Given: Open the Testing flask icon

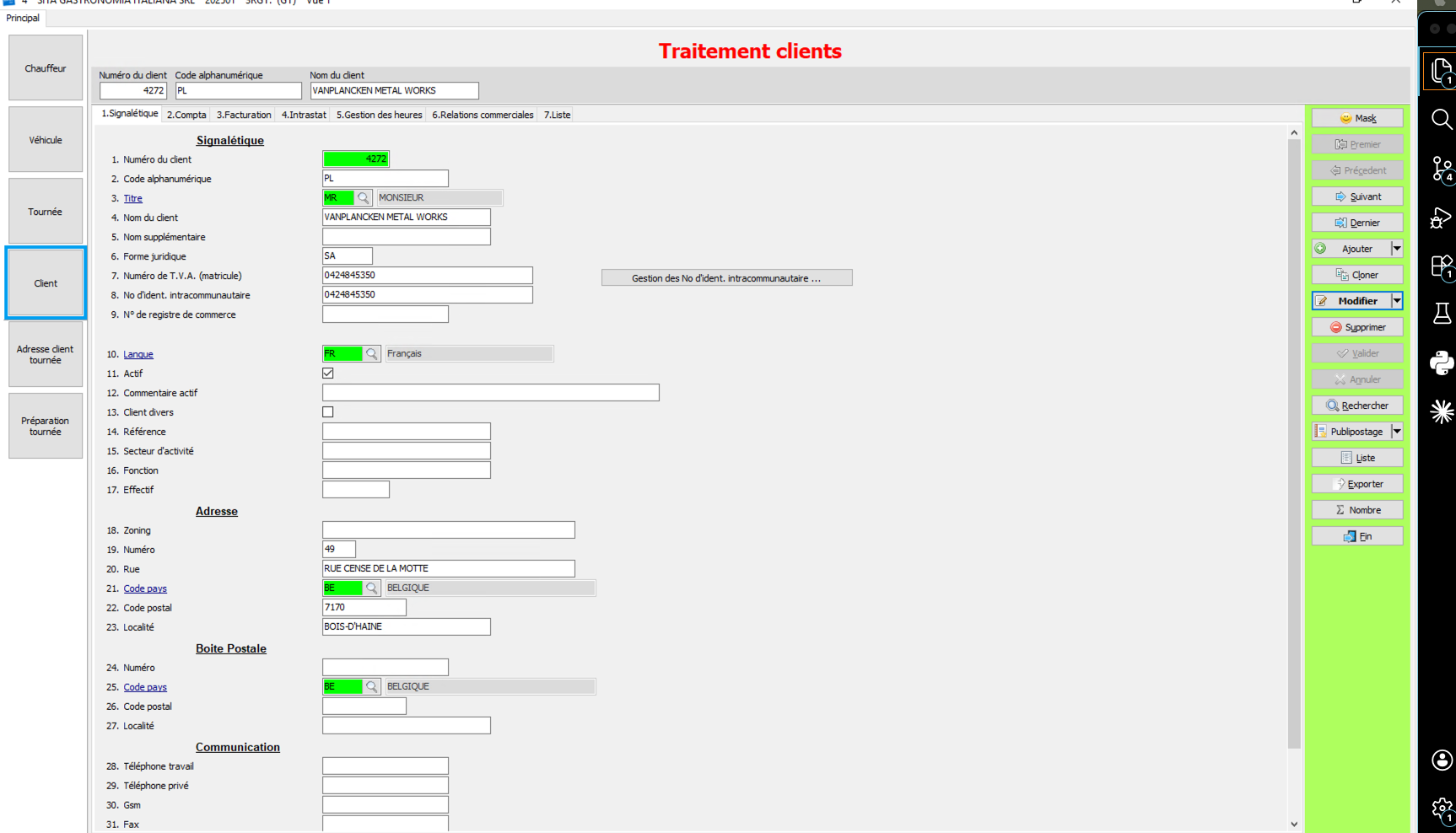Looking at the screenshot, I should coord(1442,314).
